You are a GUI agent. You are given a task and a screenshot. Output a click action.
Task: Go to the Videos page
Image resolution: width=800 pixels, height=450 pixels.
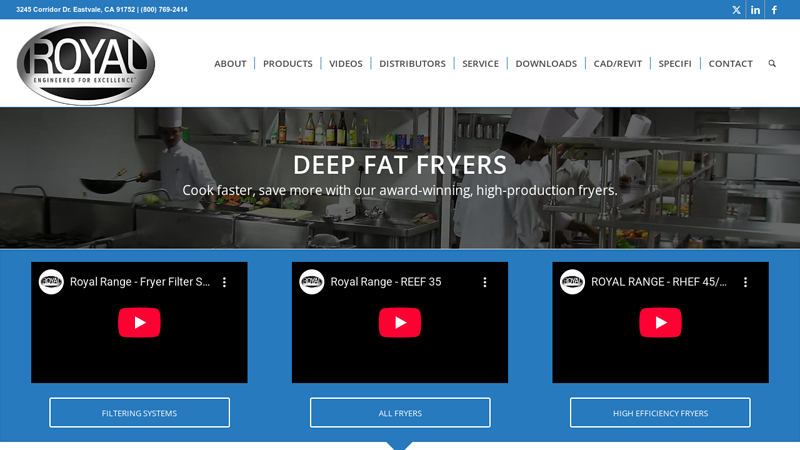345,64
